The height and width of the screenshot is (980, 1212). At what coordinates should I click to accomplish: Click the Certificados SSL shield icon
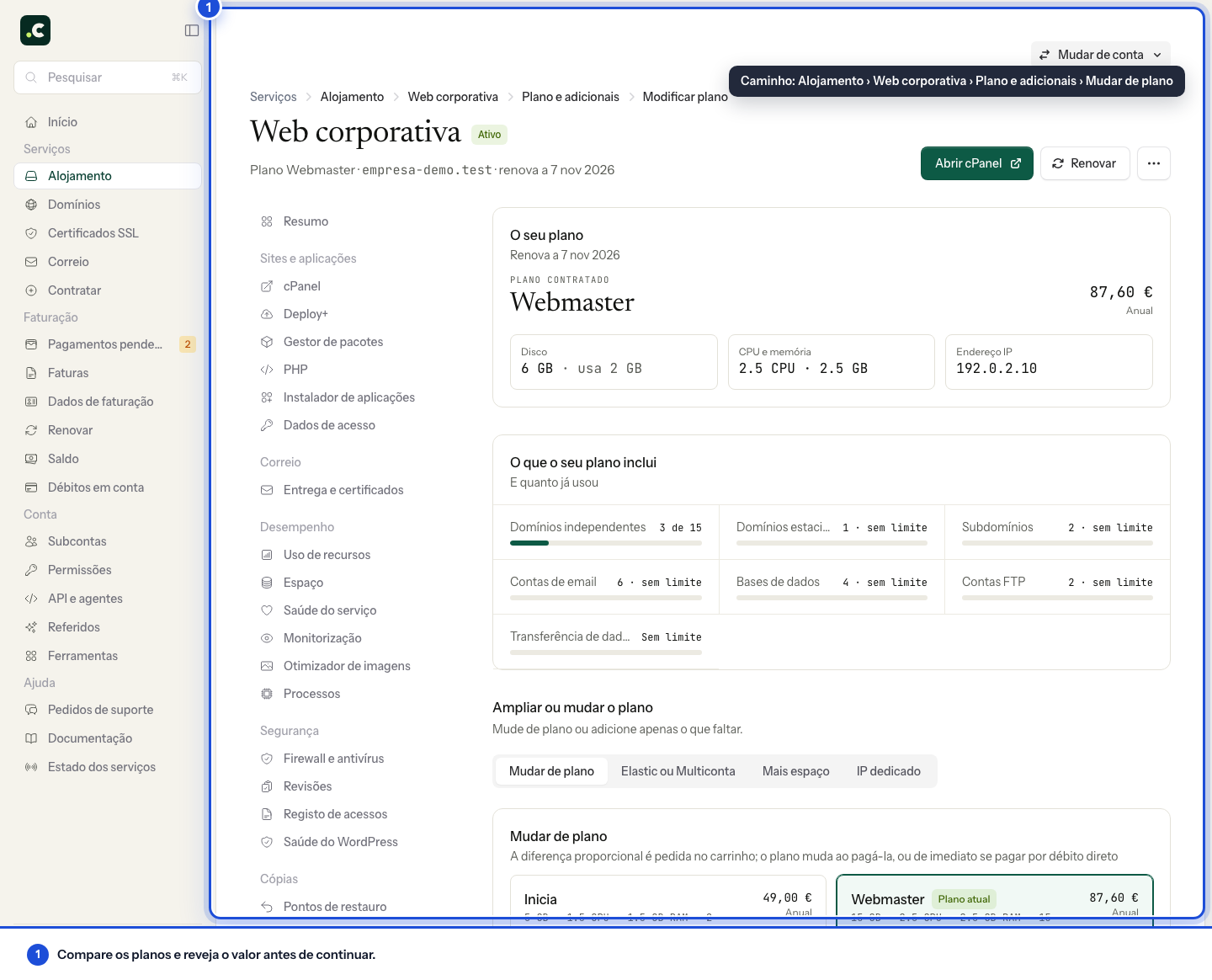31,233
